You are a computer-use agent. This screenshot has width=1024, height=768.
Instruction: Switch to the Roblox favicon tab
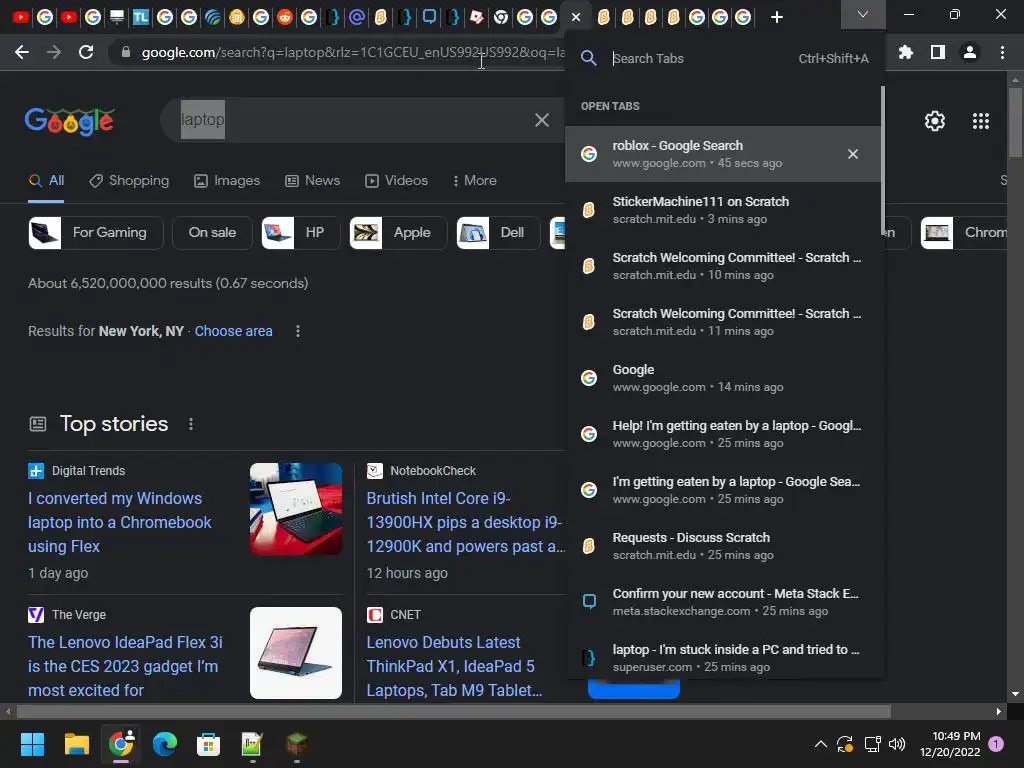[x=477, y=17]
